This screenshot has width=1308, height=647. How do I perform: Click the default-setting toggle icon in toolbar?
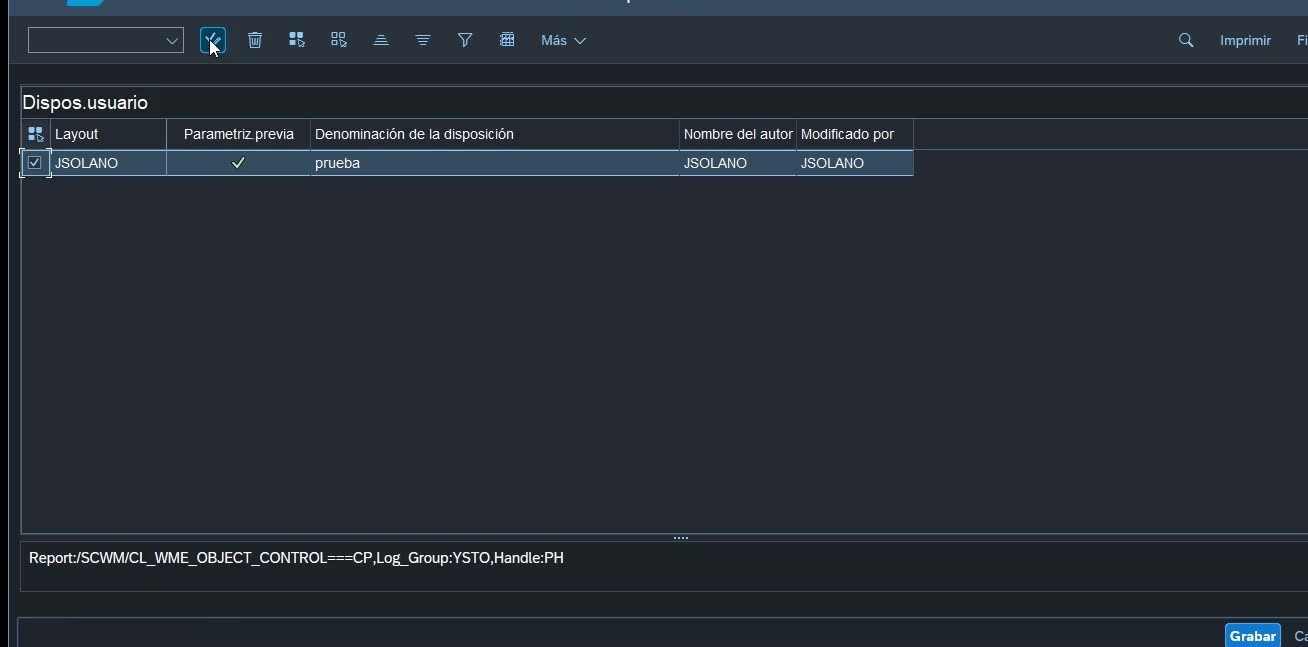tap(212, 40)
